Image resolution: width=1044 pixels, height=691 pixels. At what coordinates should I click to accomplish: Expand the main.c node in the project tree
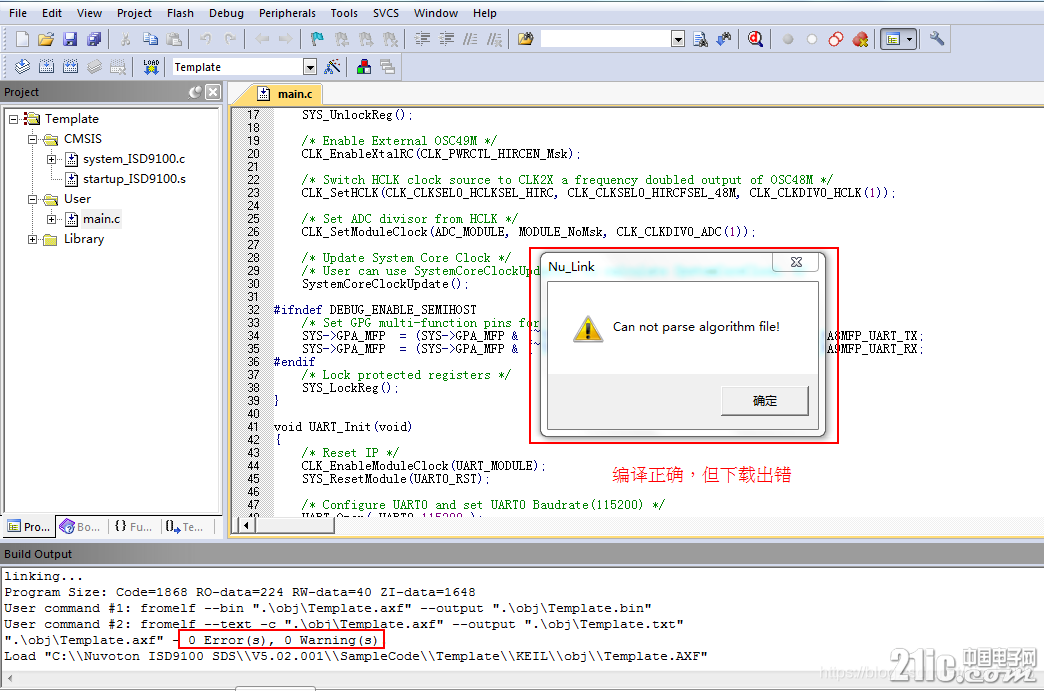pos(51,219)
